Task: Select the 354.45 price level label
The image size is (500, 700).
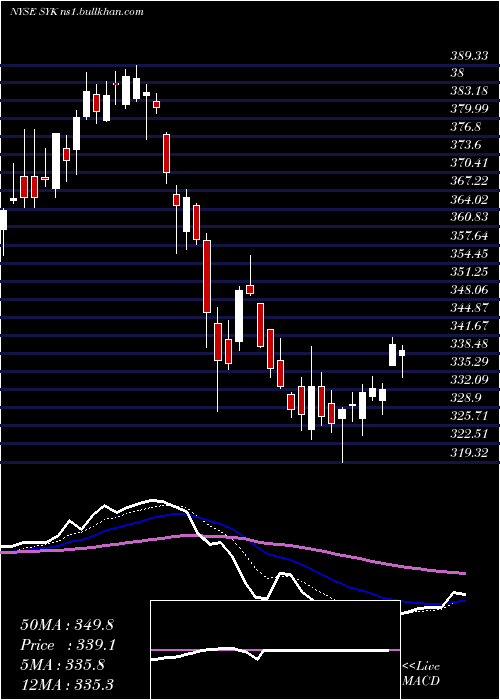Action: coord(469,253)
